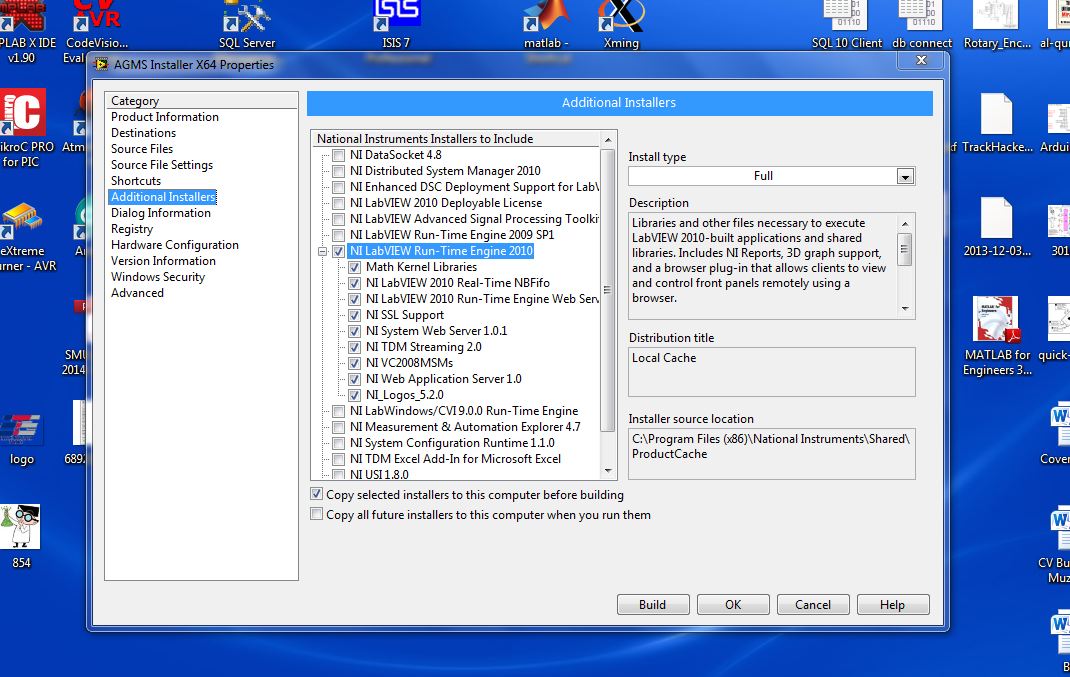The width and height of the screenshot is (1070, 677).
Task: Select Version Information category
Action: point(163,261)
